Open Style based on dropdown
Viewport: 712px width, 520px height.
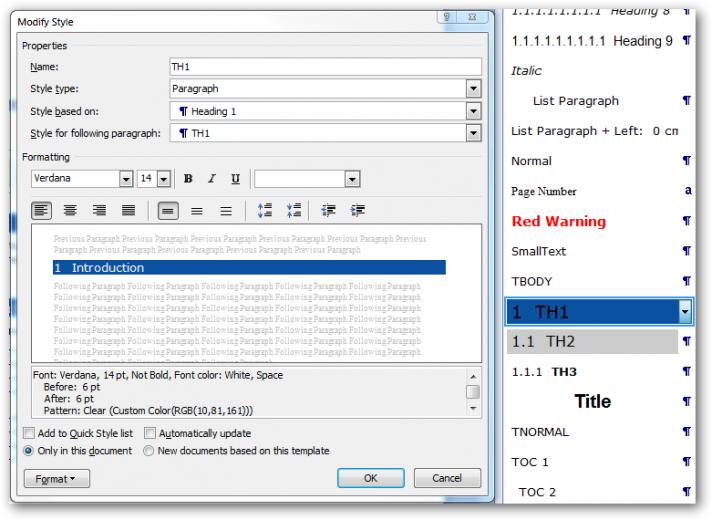473,111
